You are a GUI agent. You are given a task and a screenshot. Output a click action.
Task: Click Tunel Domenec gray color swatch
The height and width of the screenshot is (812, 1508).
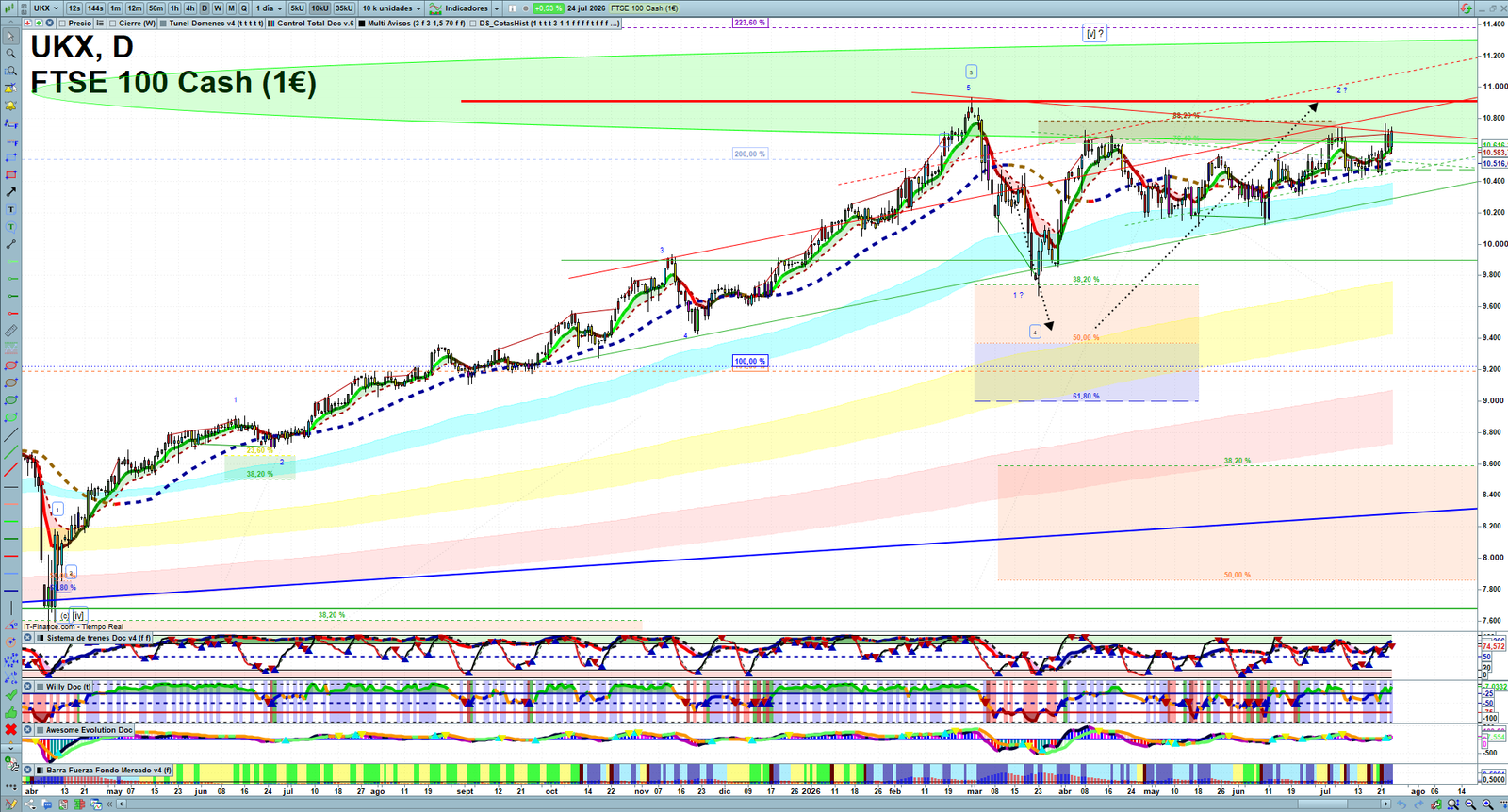click(163, 23)
